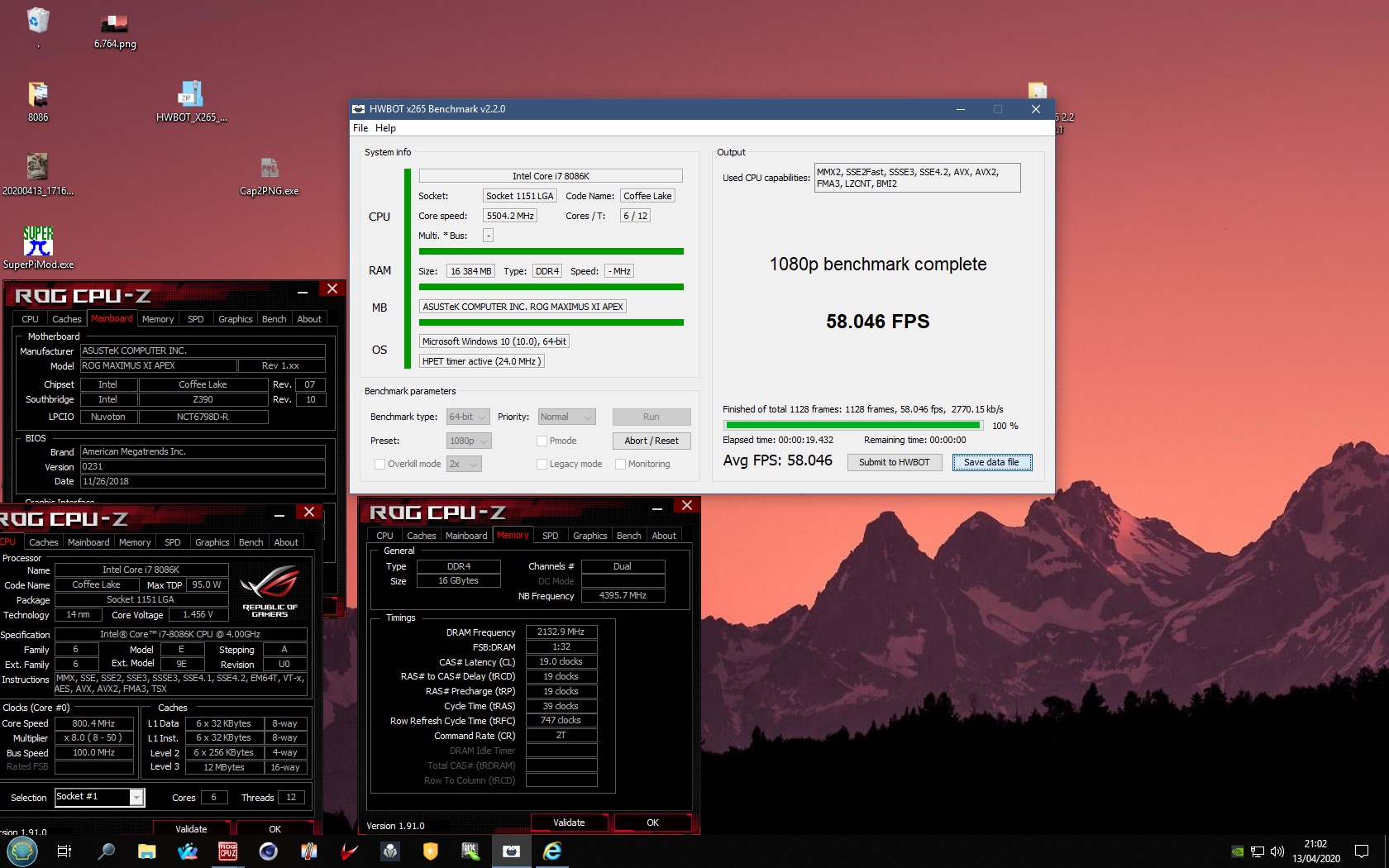Click OK in the processor CPU-Z window

tap(274, 829)
